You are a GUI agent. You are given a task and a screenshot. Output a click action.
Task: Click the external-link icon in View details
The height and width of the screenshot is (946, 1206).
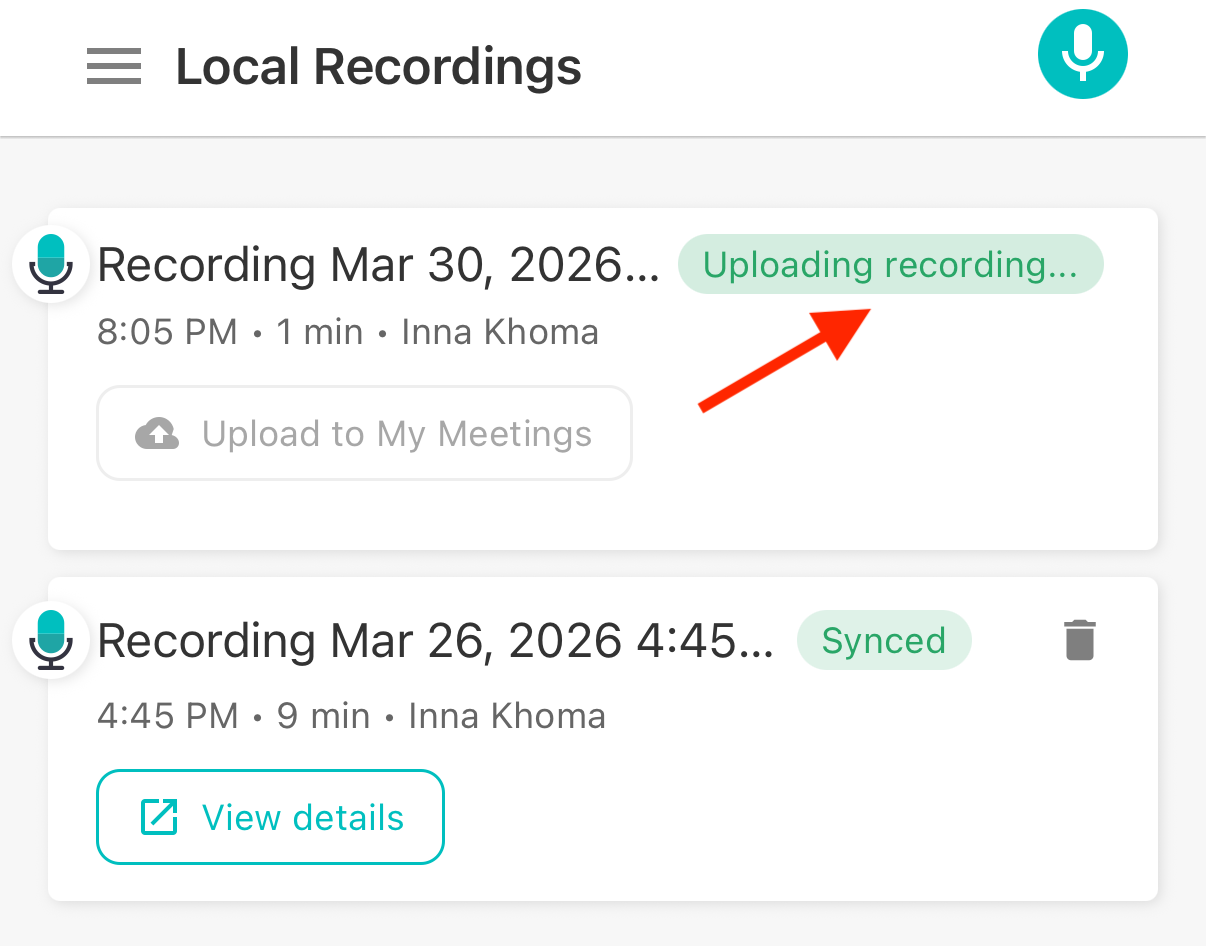pyautogui.click(x=158, y=817)
